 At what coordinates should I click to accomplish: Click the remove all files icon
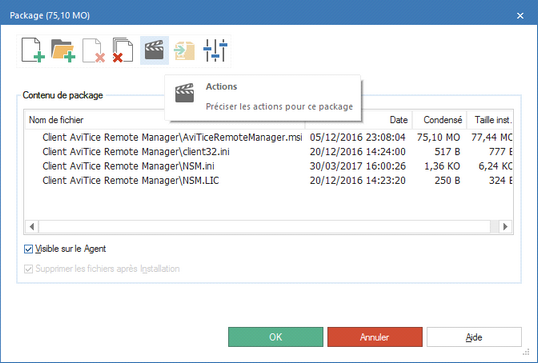[123, 50]
